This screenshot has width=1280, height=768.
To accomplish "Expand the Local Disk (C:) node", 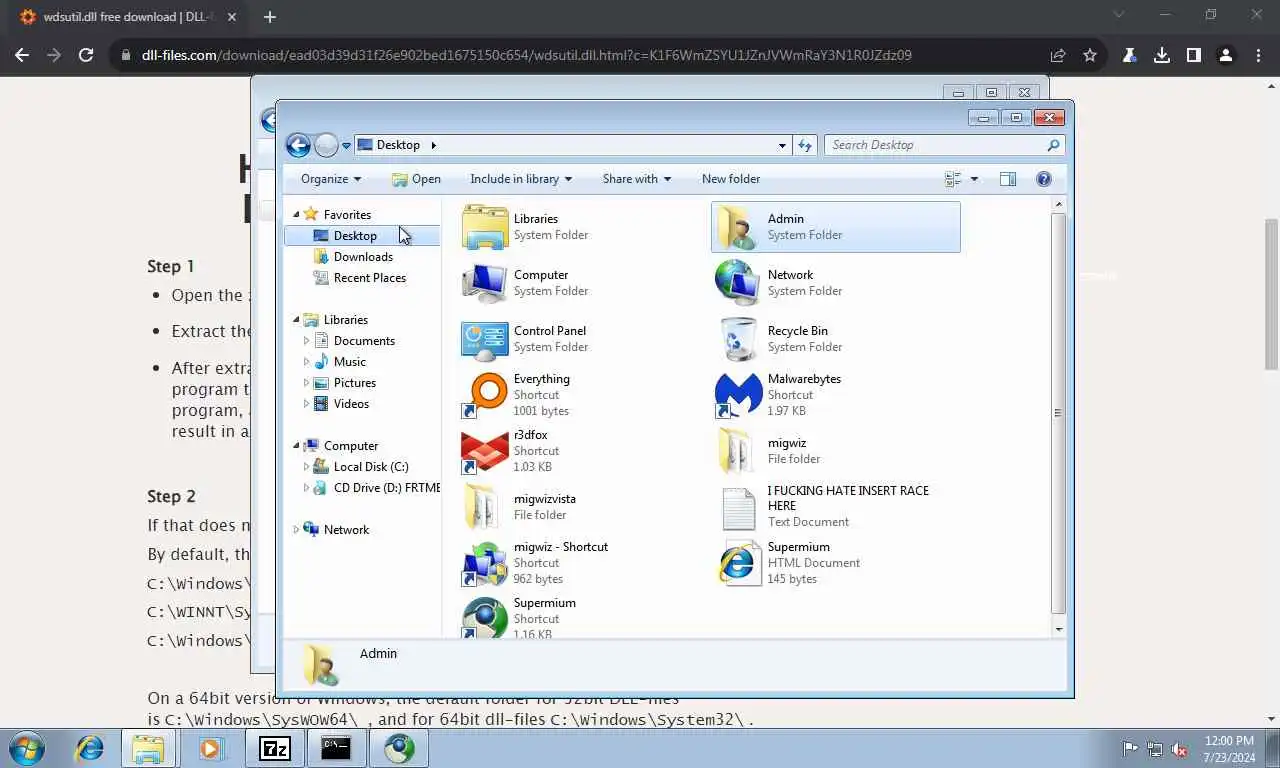I will click(306, 467).
